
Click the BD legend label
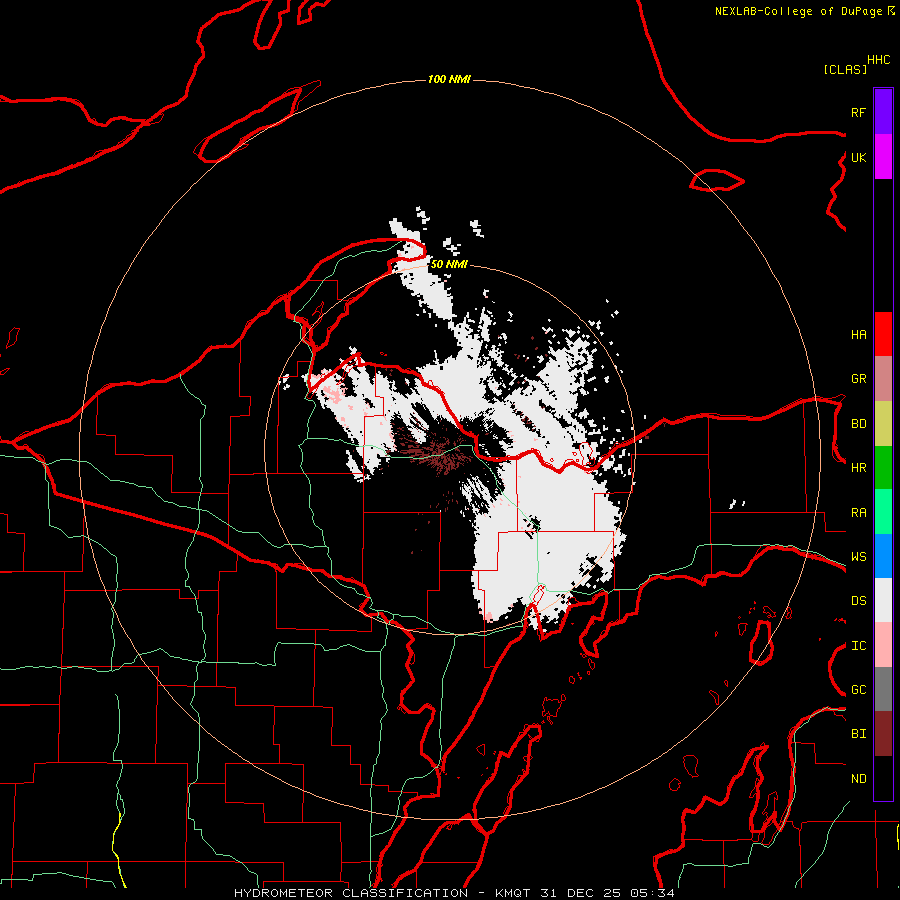(x=858, y=424)
